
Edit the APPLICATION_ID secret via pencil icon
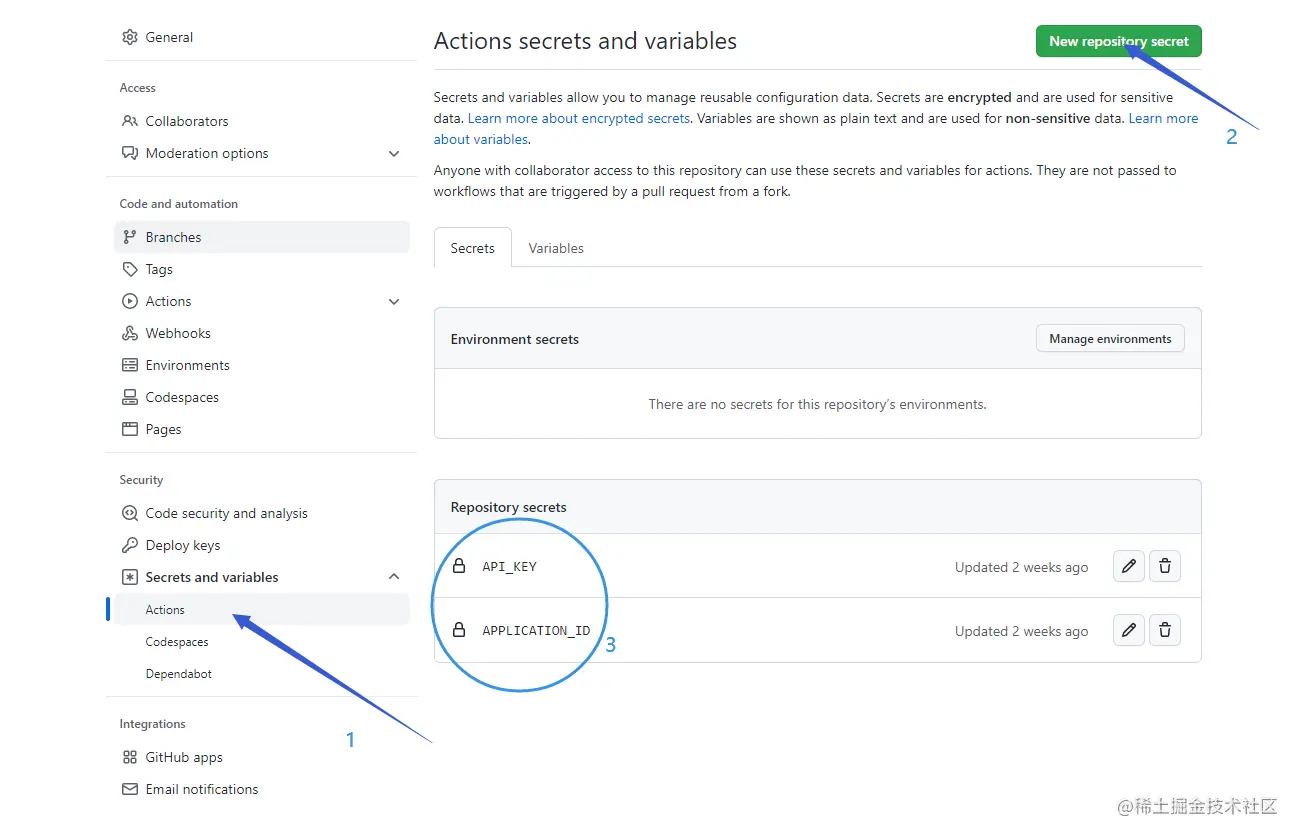[1128, 631]
